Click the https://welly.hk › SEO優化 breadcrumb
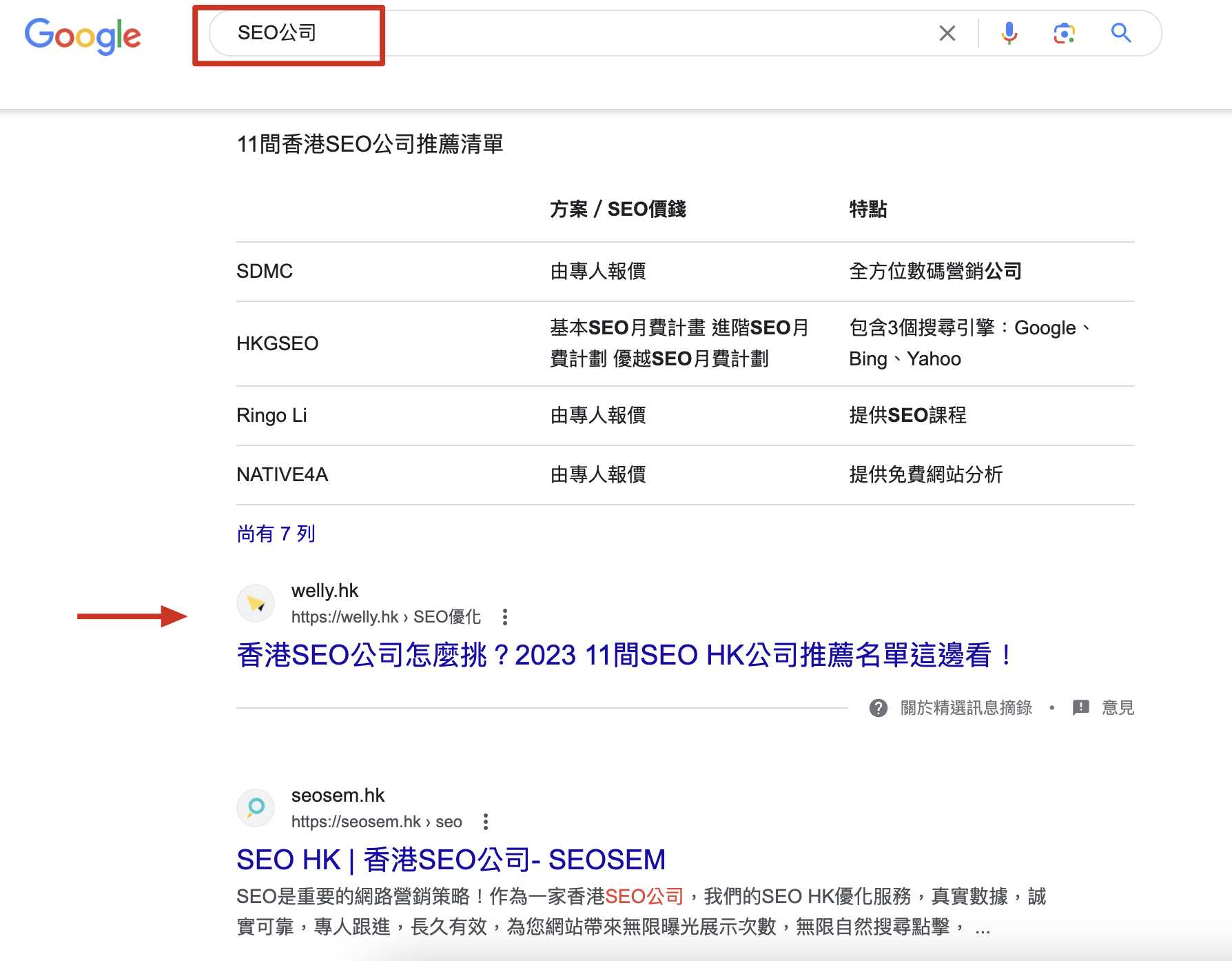 pyautogui.click(x=386, y=617)
